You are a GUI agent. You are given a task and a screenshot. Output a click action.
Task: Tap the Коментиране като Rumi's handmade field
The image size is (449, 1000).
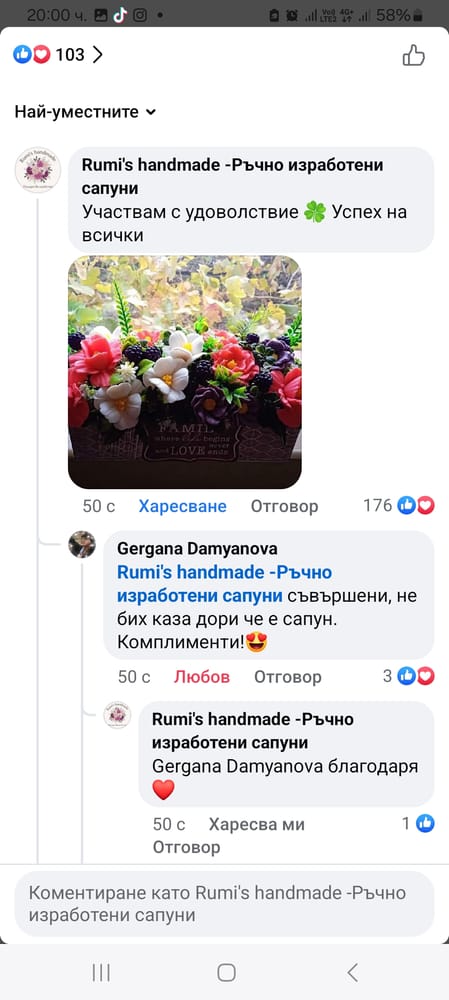point(224,904)
